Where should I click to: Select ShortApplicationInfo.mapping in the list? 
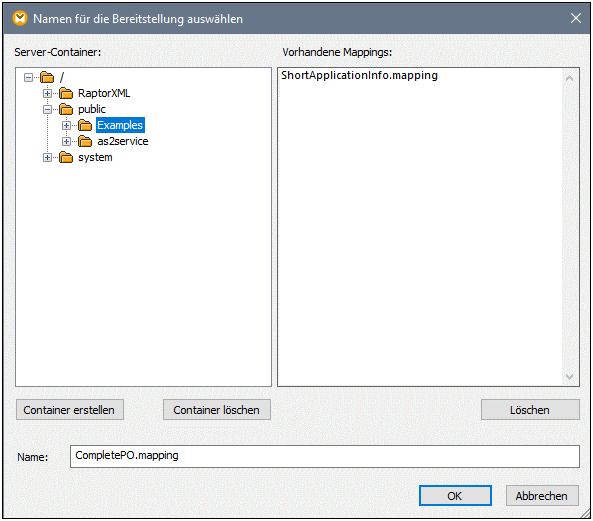pos(359,75)
